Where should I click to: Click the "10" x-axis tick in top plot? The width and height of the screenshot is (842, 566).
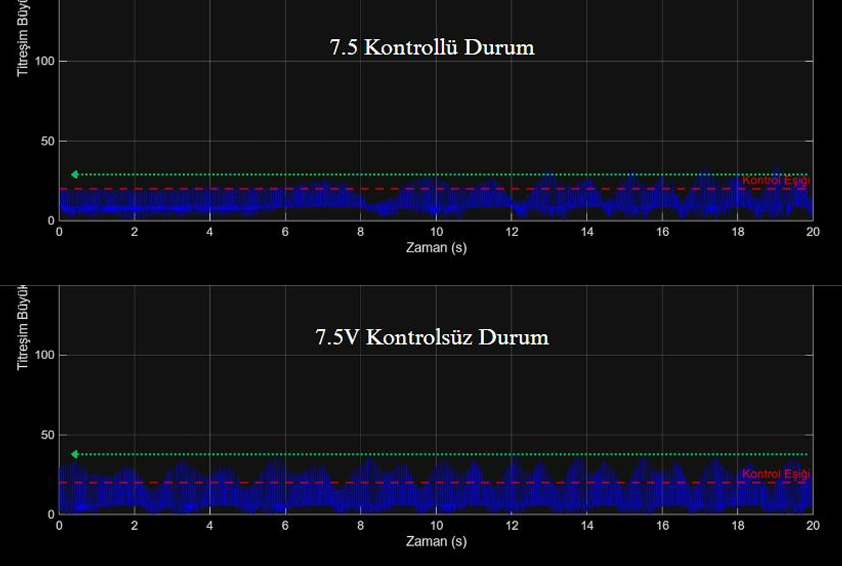click(436, 232)
